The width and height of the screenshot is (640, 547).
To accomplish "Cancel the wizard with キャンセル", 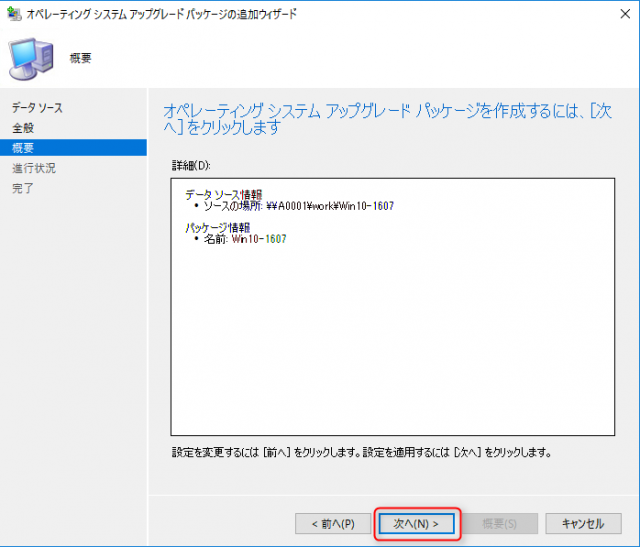I will point(583,523).
